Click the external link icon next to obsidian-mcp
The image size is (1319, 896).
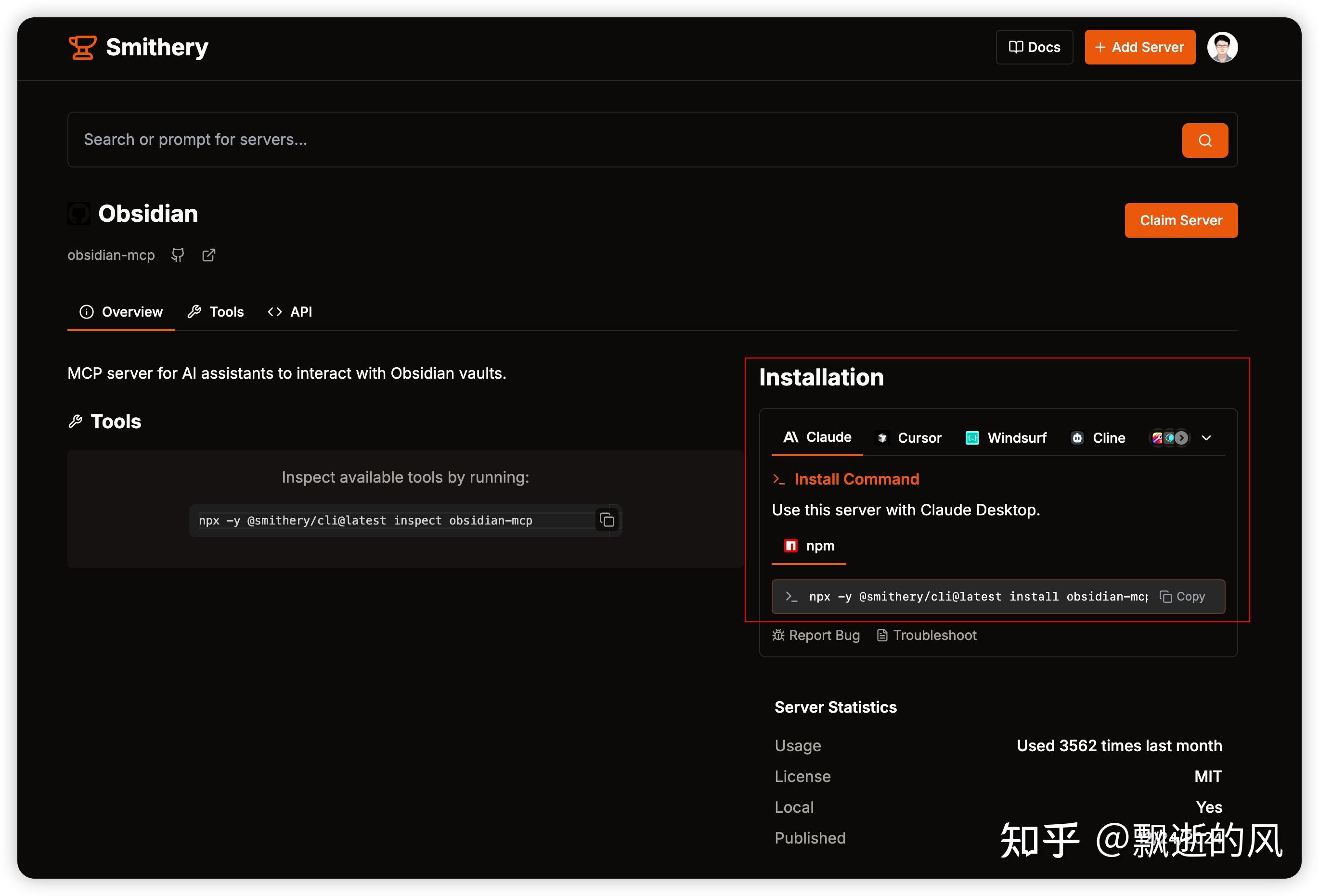coord(208,256)
